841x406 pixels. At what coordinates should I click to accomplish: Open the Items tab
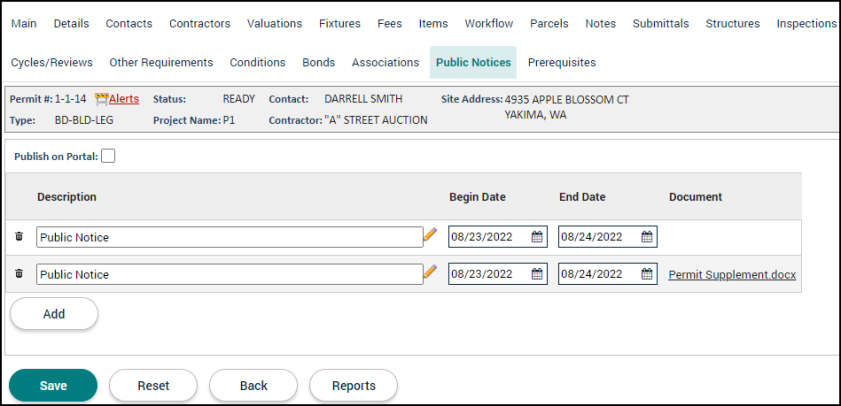433,24
